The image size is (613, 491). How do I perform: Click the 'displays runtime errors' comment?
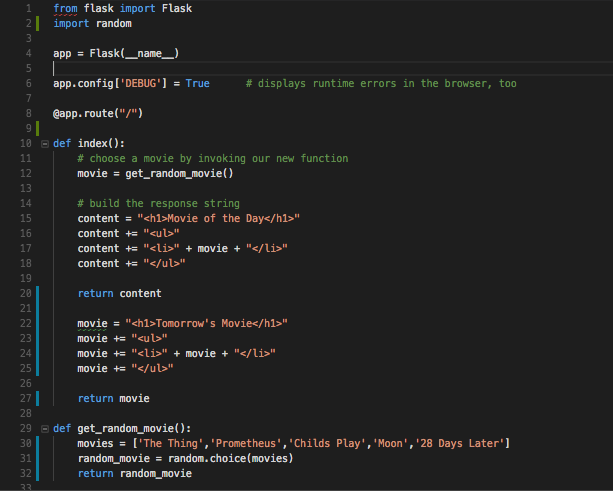tap(381, 83)
